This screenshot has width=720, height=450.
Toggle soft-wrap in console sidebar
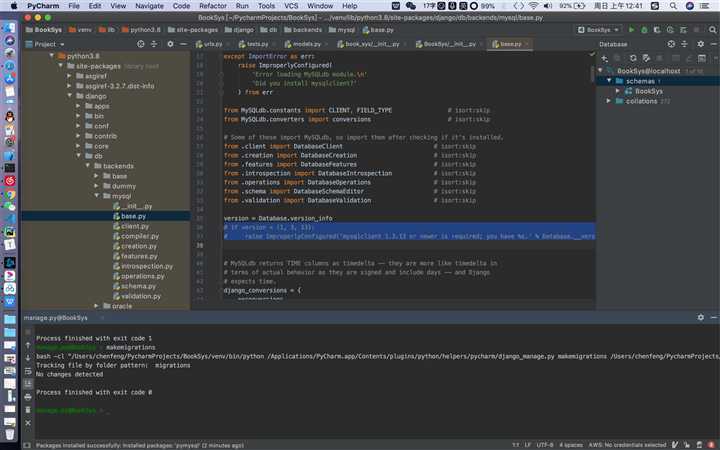(x=28, y=371)
